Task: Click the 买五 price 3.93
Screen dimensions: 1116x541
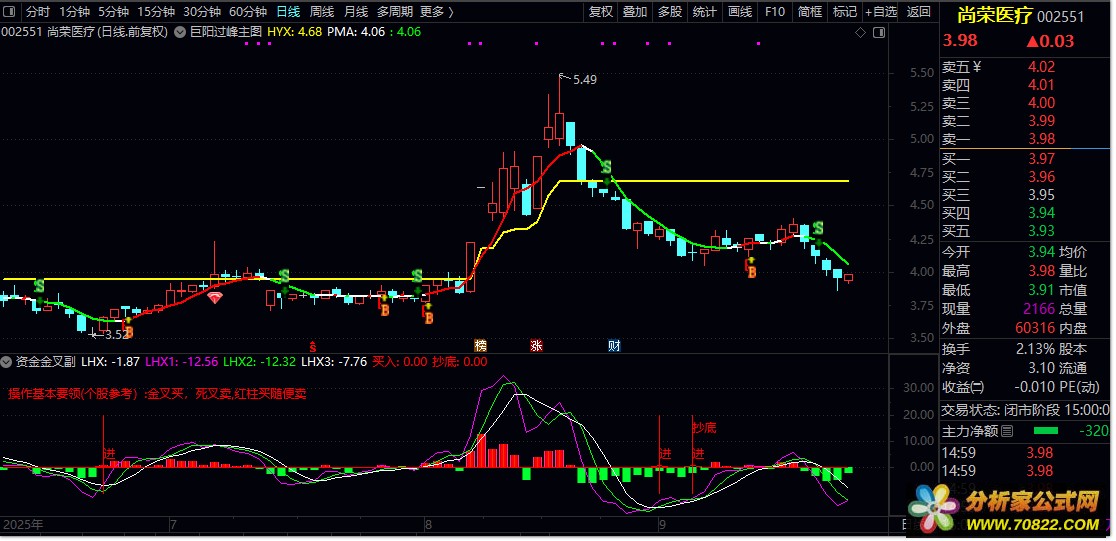Action: pos(1040,231)
